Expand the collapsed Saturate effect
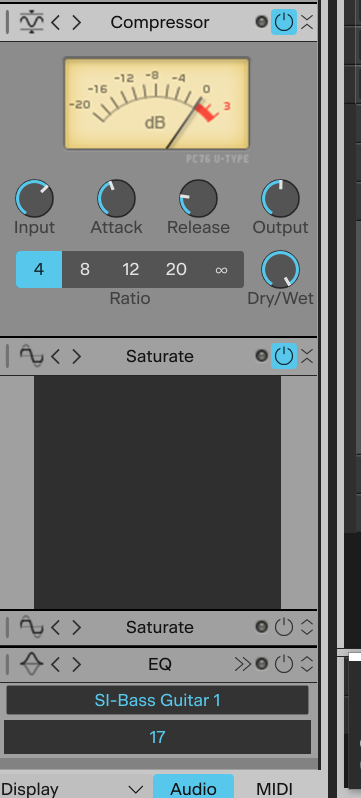The image size is (361, 798). click(x=307, y=627)
